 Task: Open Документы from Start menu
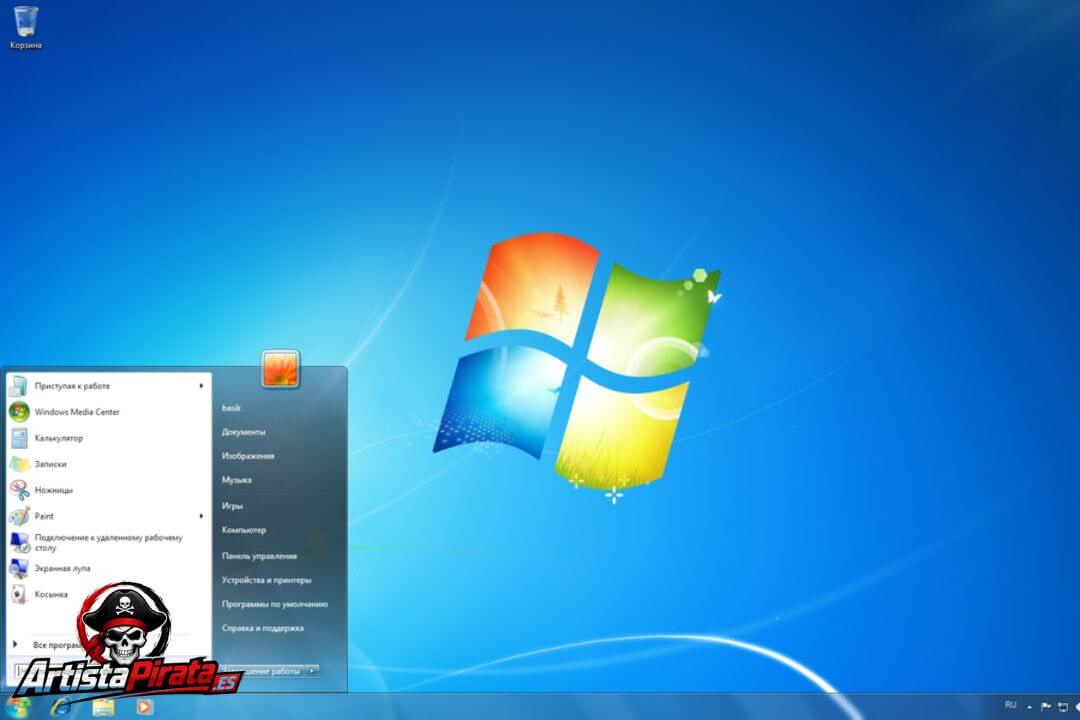[x=243, y=432]
